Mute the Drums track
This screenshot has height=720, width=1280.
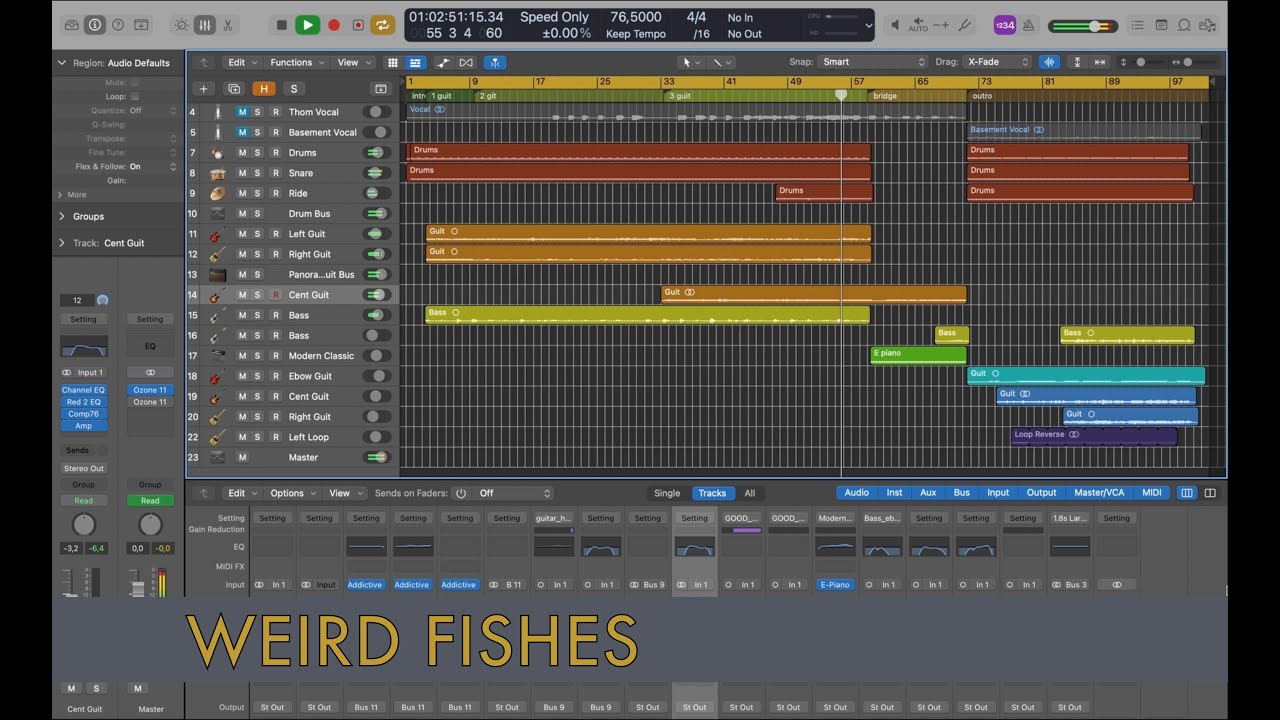click(242, 153)
